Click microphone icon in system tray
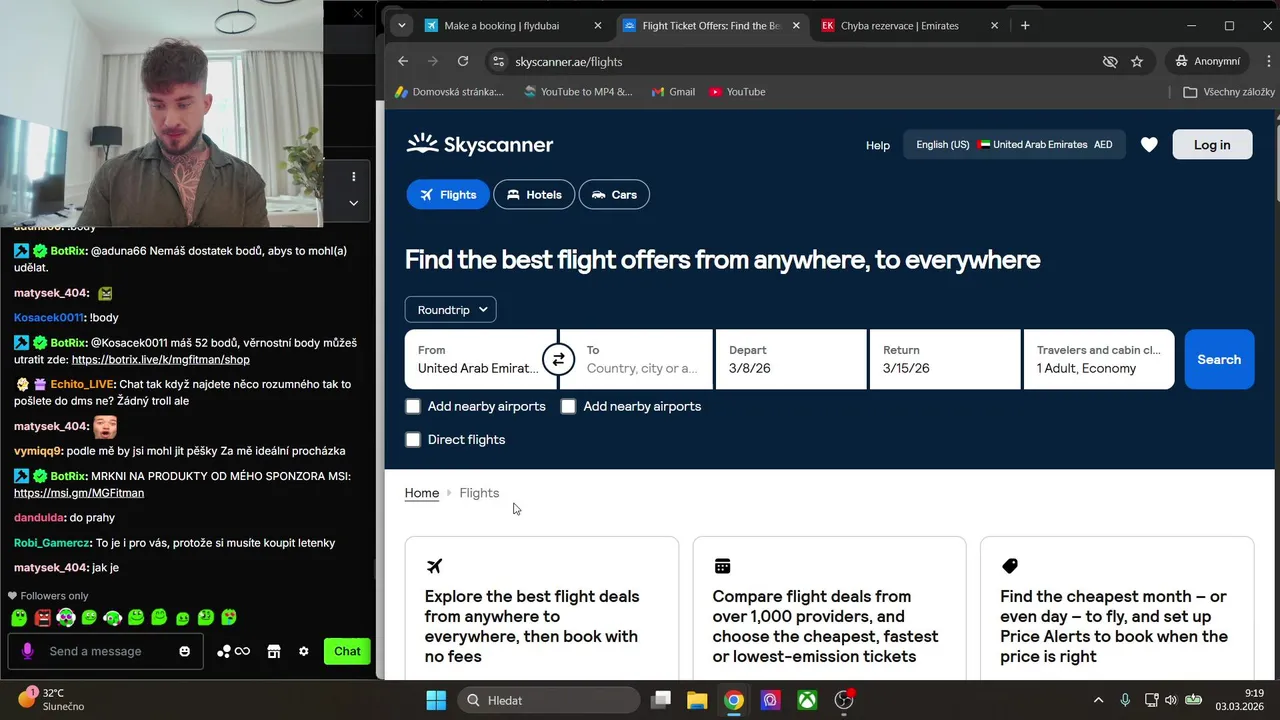This screenshot has width=1280, height=720. click(1125, 700)
